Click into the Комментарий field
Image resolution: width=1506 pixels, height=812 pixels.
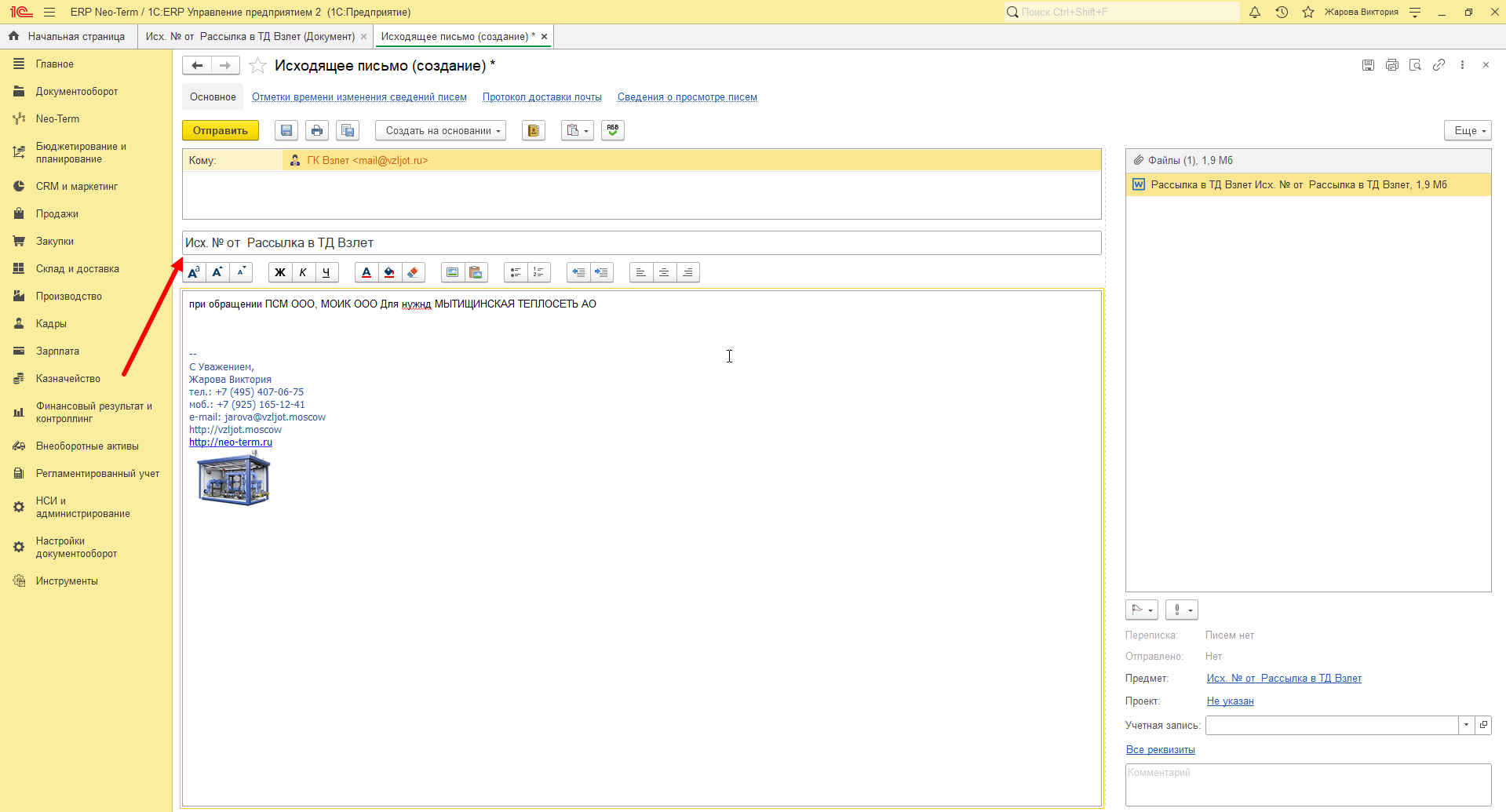pyautogui.click(x=1308, y=785)
